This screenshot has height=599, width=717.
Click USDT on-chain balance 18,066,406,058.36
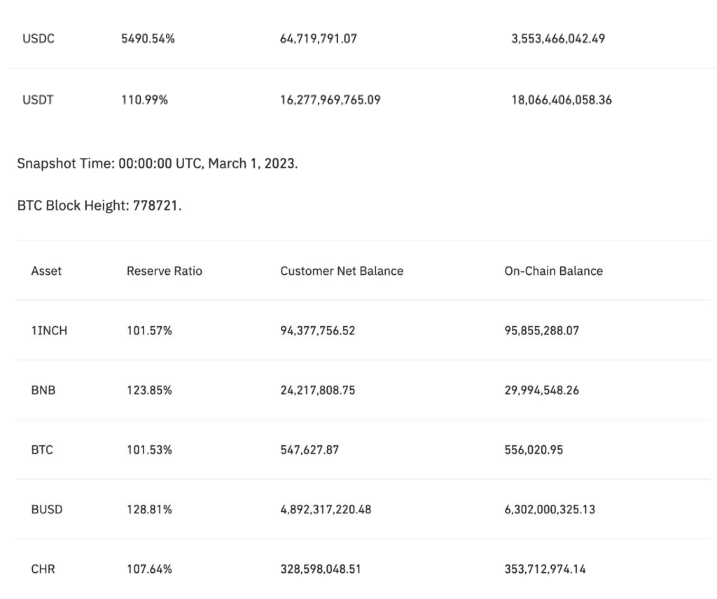561,100
